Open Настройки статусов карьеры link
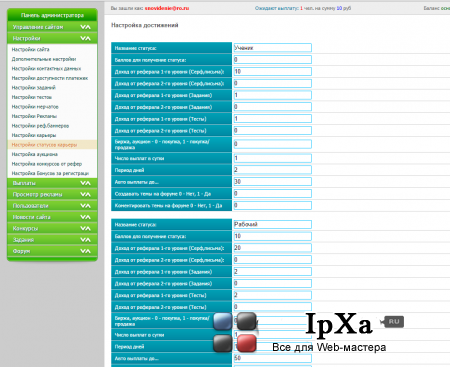This screenshot has height=367, width=450. (44, 145)
